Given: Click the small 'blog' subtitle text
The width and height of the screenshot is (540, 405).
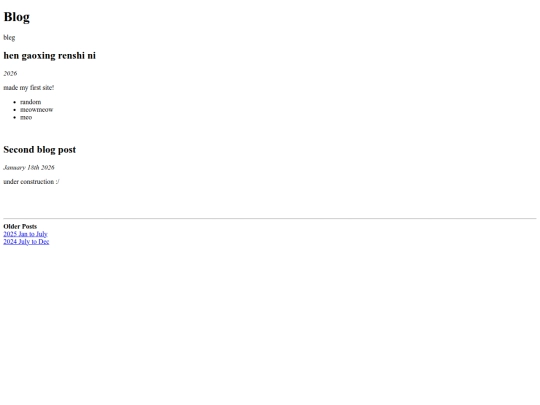Looking at the screenshot, I should tap(9, 37).
